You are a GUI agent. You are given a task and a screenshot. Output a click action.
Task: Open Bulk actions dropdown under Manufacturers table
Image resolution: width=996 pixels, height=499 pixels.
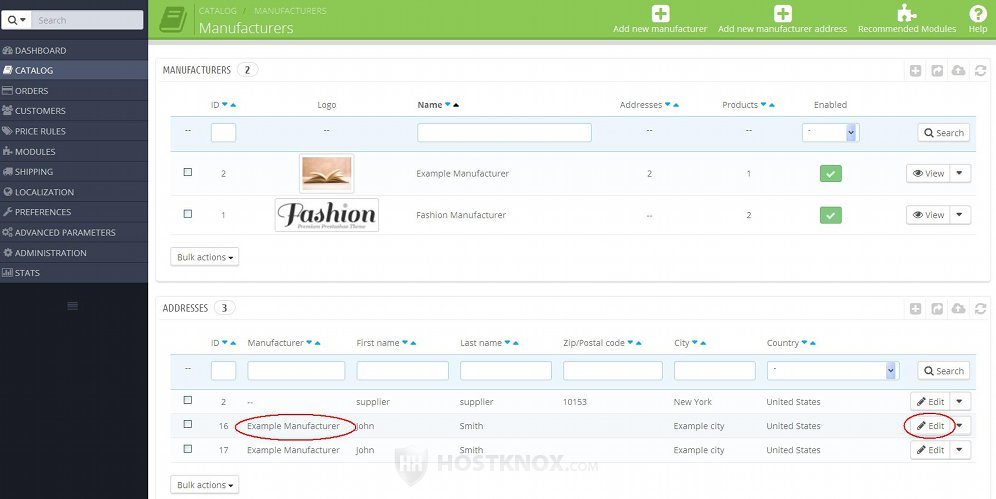[205, 257]
